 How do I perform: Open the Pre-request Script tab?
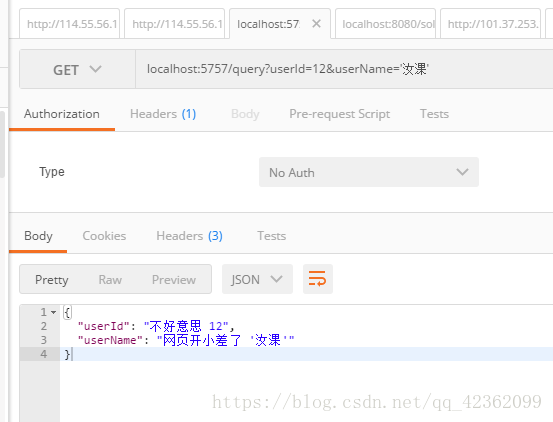point(339,114)
